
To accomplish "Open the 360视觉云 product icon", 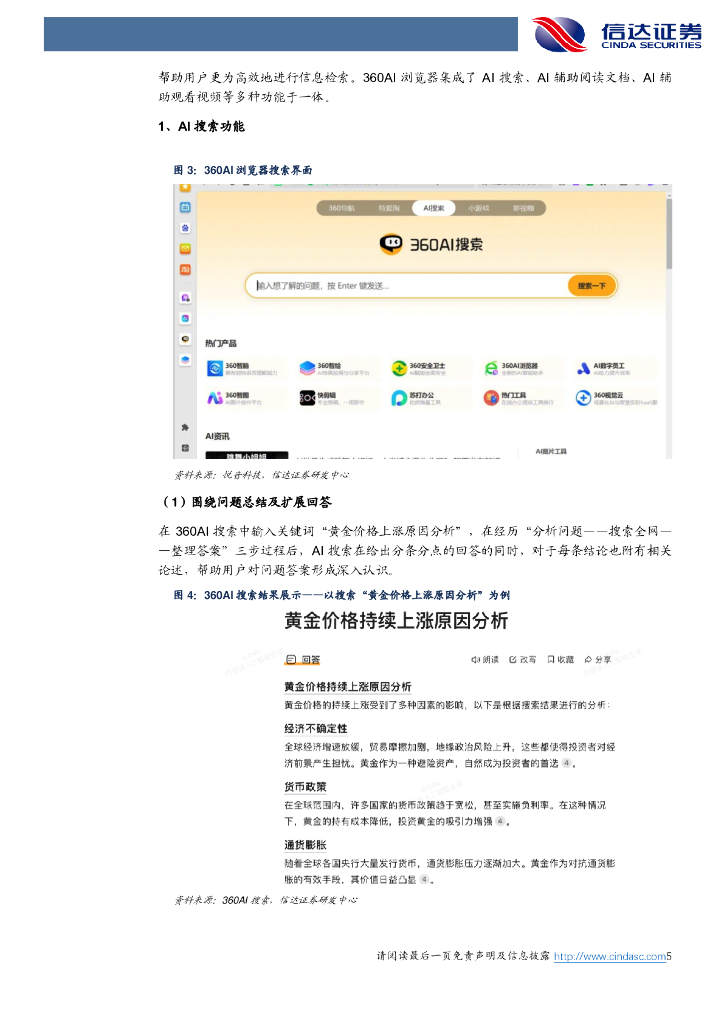I will tap(583, 398).
